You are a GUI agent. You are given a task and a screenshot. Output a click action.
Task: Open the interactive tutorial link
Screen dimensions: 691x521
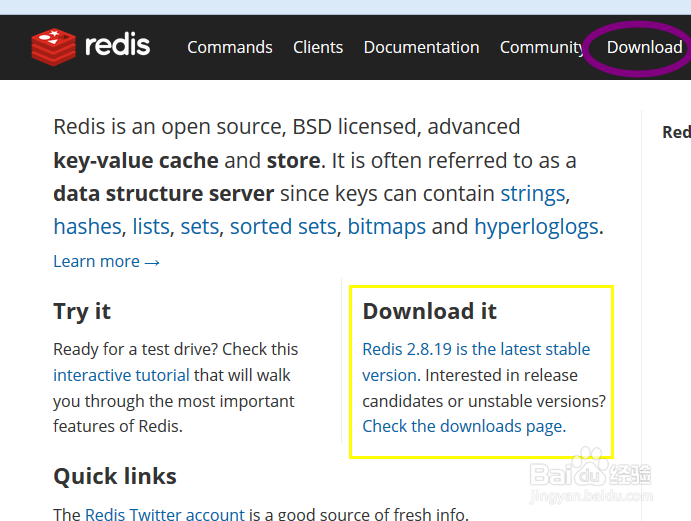click(x=121, y=375)
